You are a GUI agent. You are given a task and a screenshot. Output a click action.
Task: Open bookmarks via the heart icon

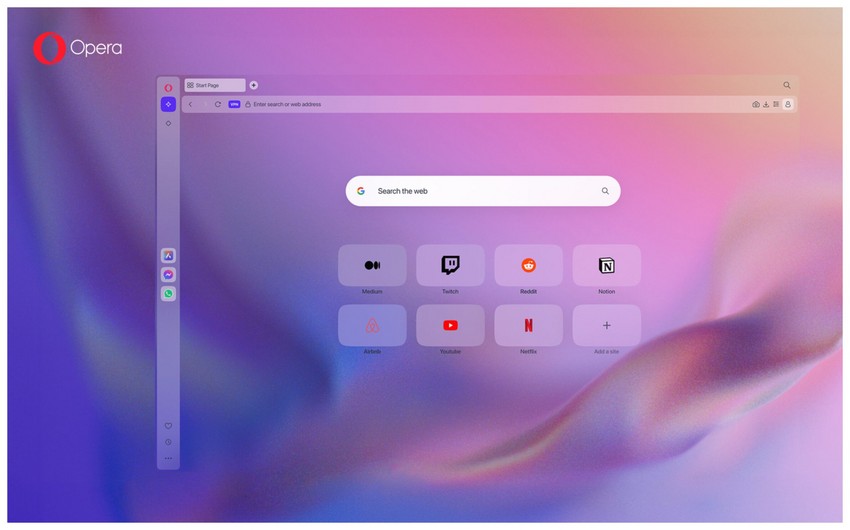169,426
